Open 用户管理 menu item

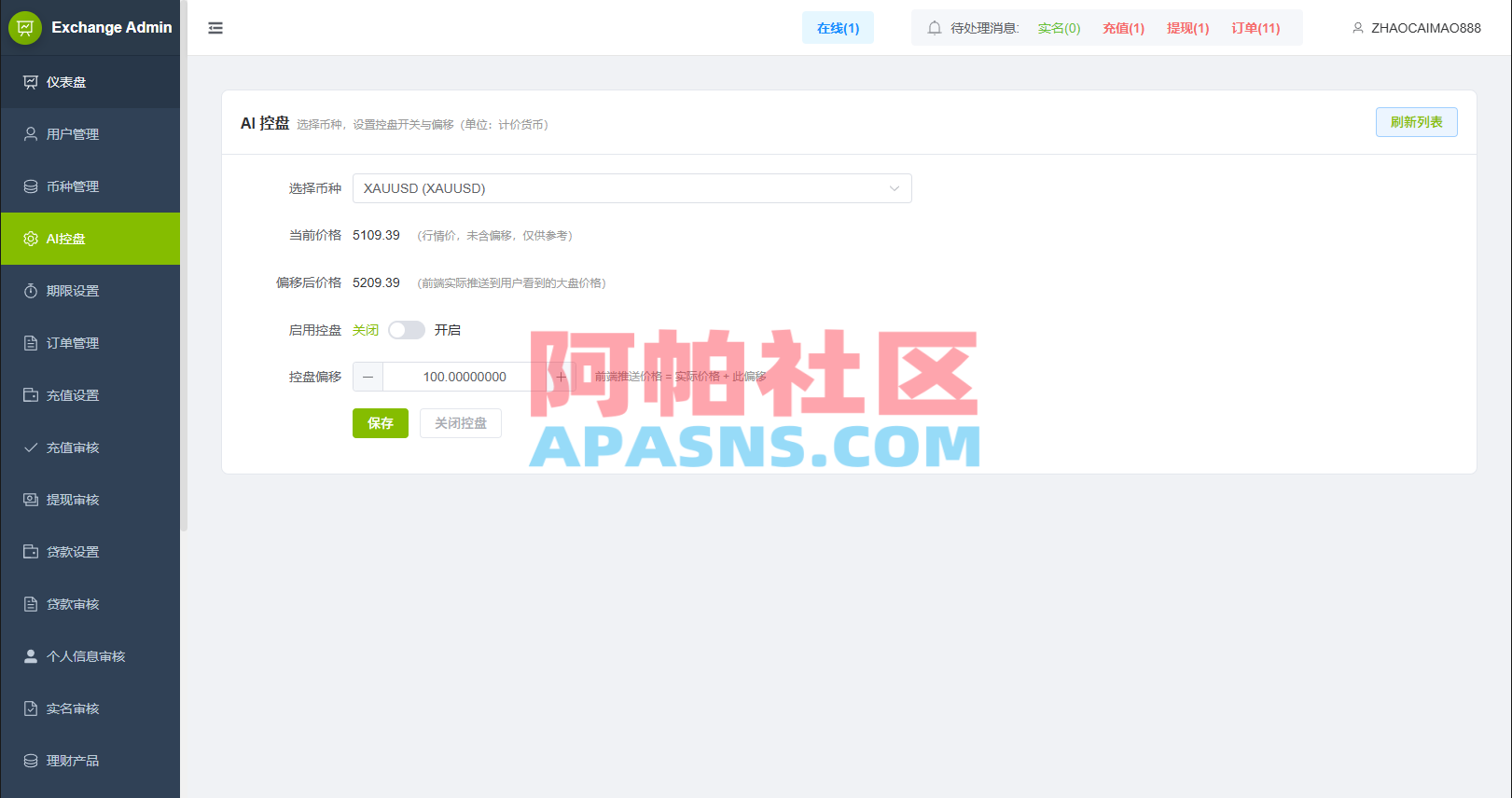(x=90, y=134)
